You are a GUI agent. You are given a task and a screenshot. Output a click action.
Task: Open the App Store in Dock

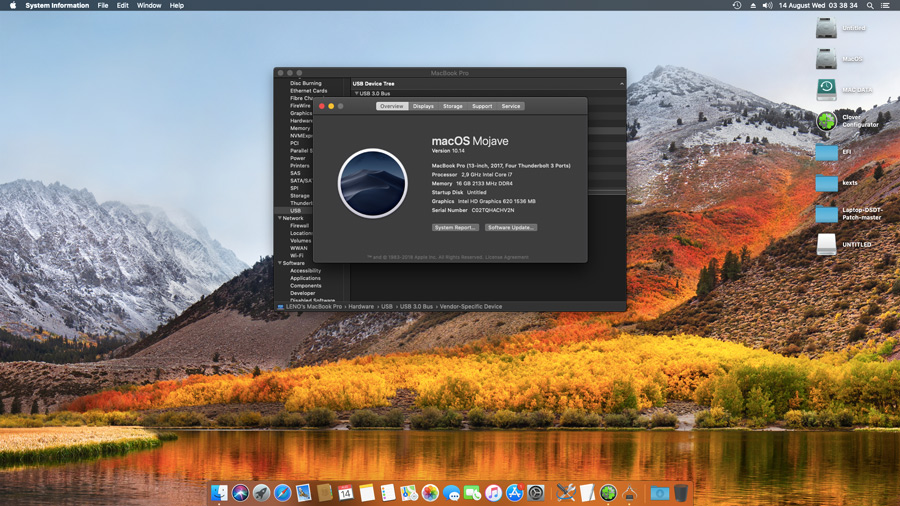coord(515,493)
